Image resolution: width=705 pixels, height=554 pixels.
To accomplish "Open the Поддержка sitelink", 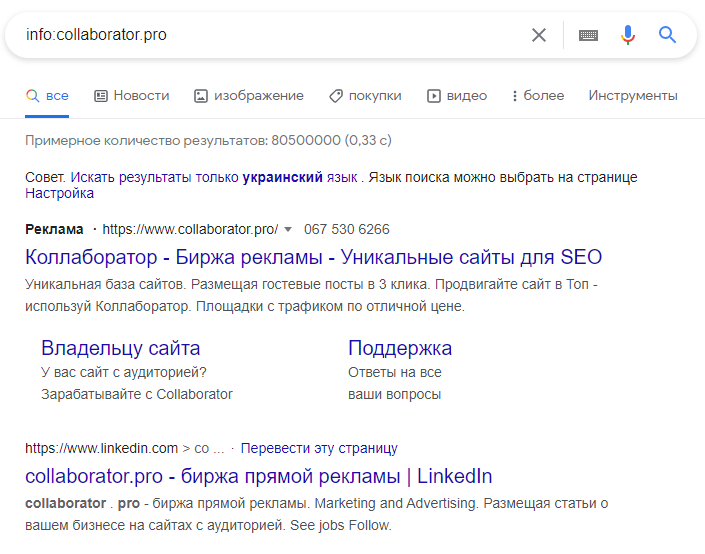I will click(399, 348).
